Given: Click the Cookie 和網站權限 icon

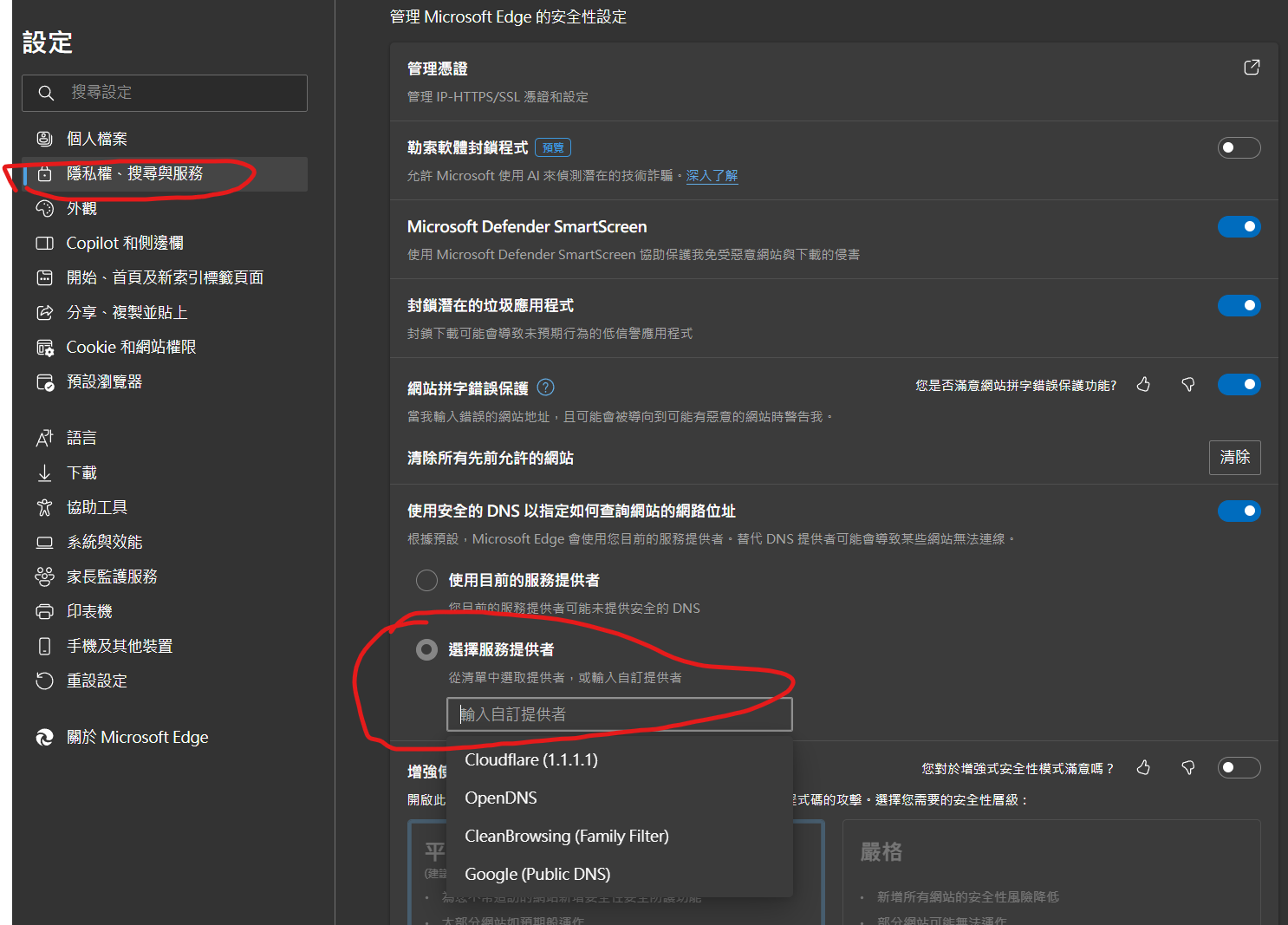Looking at the screenshot, I should click(44, 348).
